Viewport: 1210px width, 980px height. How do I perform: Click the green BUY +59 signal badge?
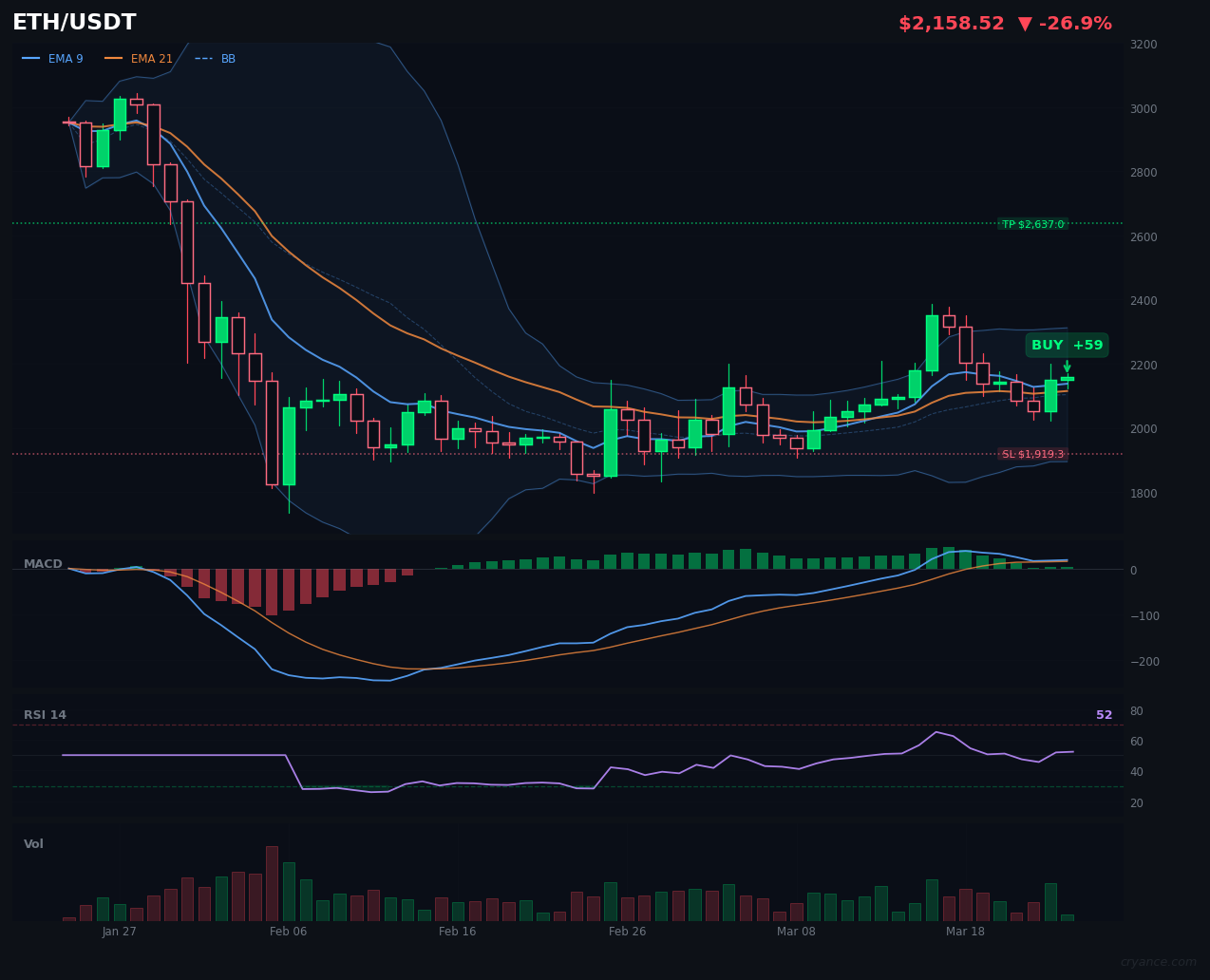tap(1068, 345)
